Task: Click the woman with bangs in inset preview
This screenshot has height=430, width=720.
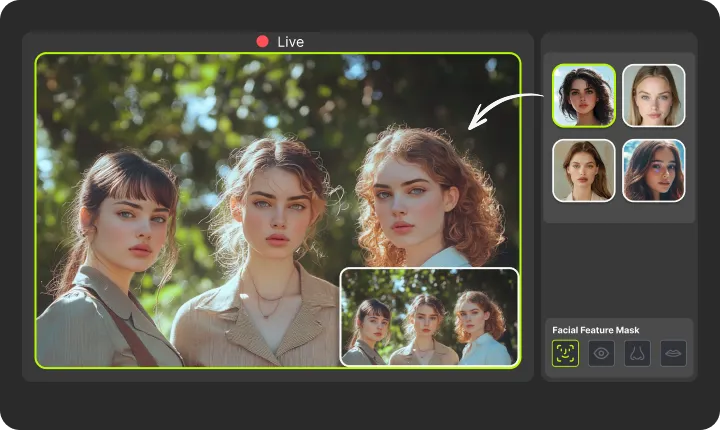Action: [370, 325]
